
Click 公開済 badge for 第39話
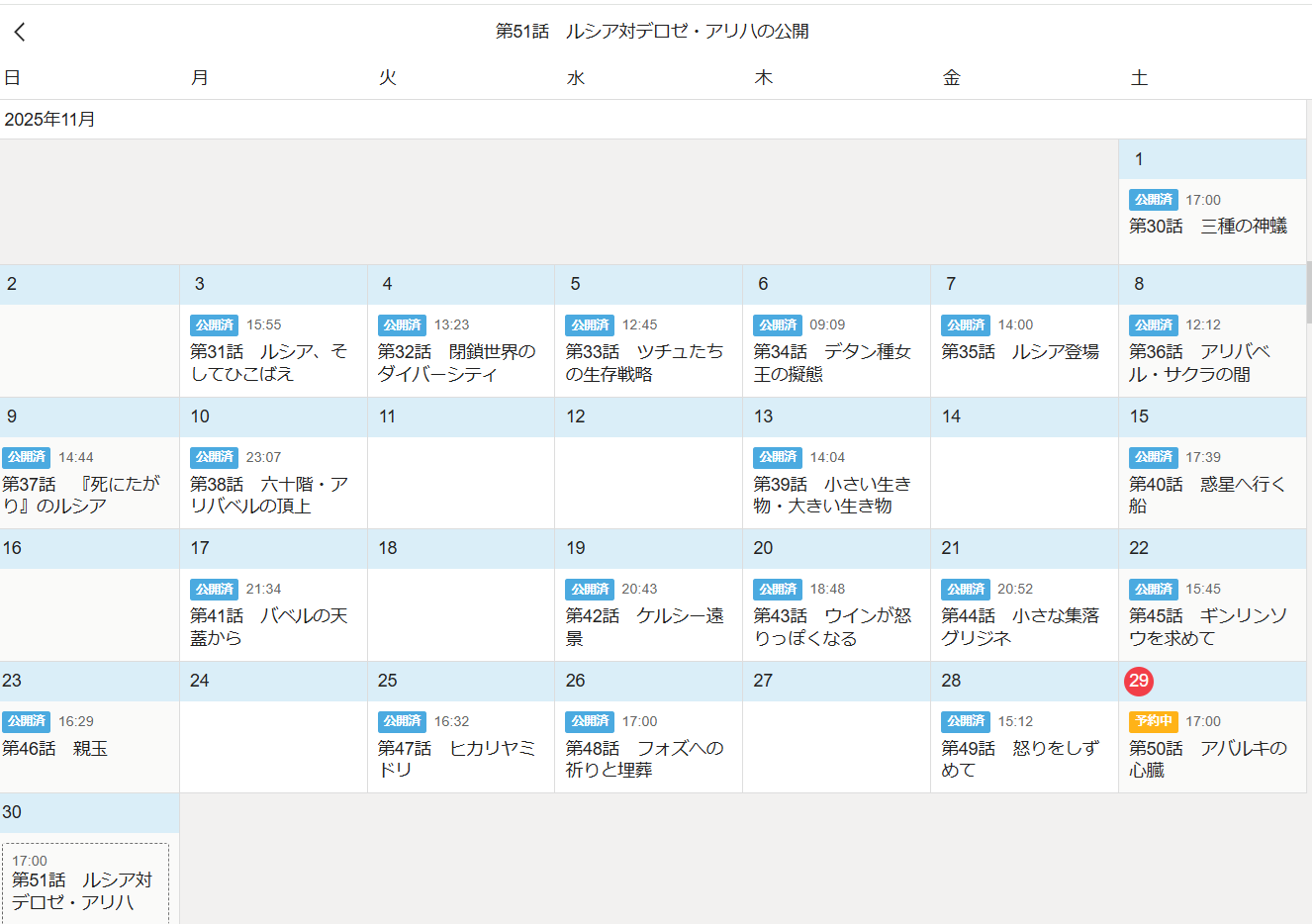[778, 457]
